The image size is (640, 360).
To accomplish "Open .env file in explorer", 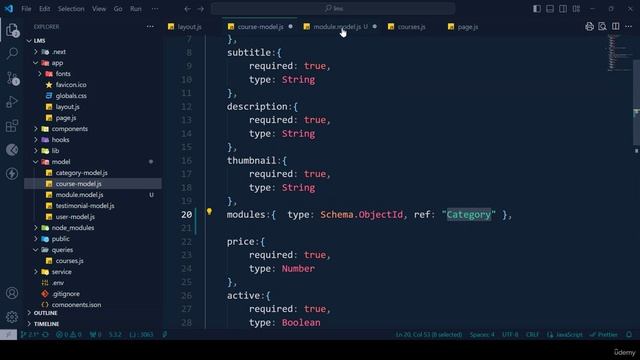I will (x=58, y=283).
